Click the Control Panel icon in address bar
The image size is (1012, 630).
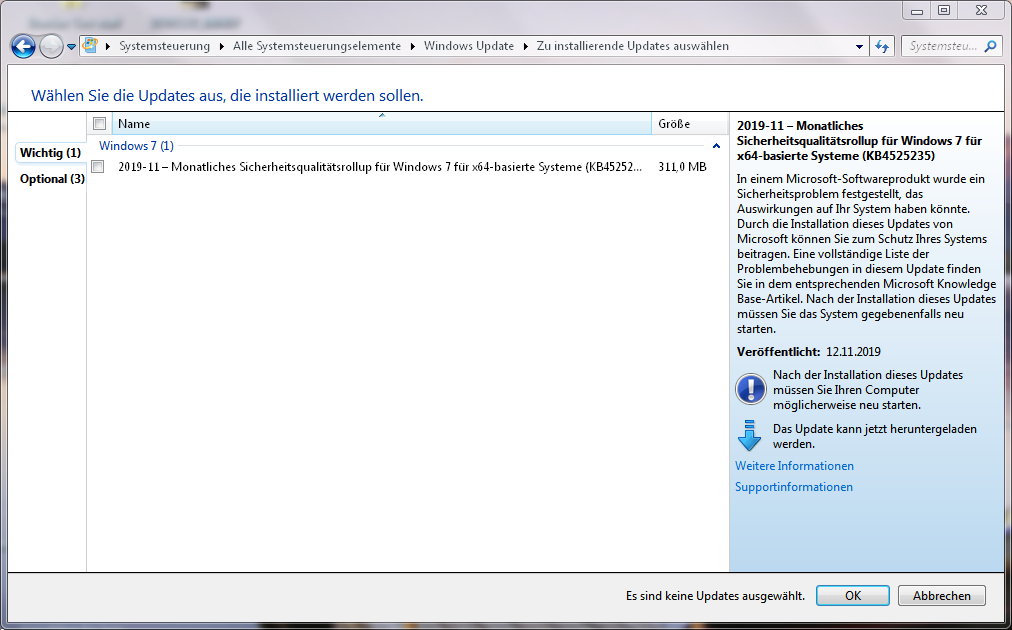click(90, 46)
